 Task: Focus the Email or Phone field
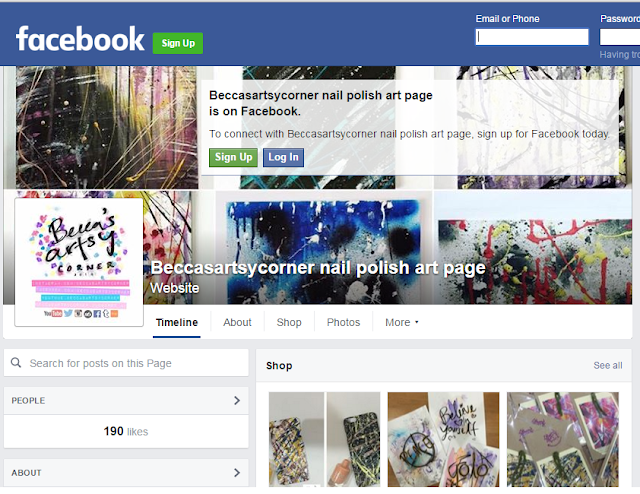point(532,37)
